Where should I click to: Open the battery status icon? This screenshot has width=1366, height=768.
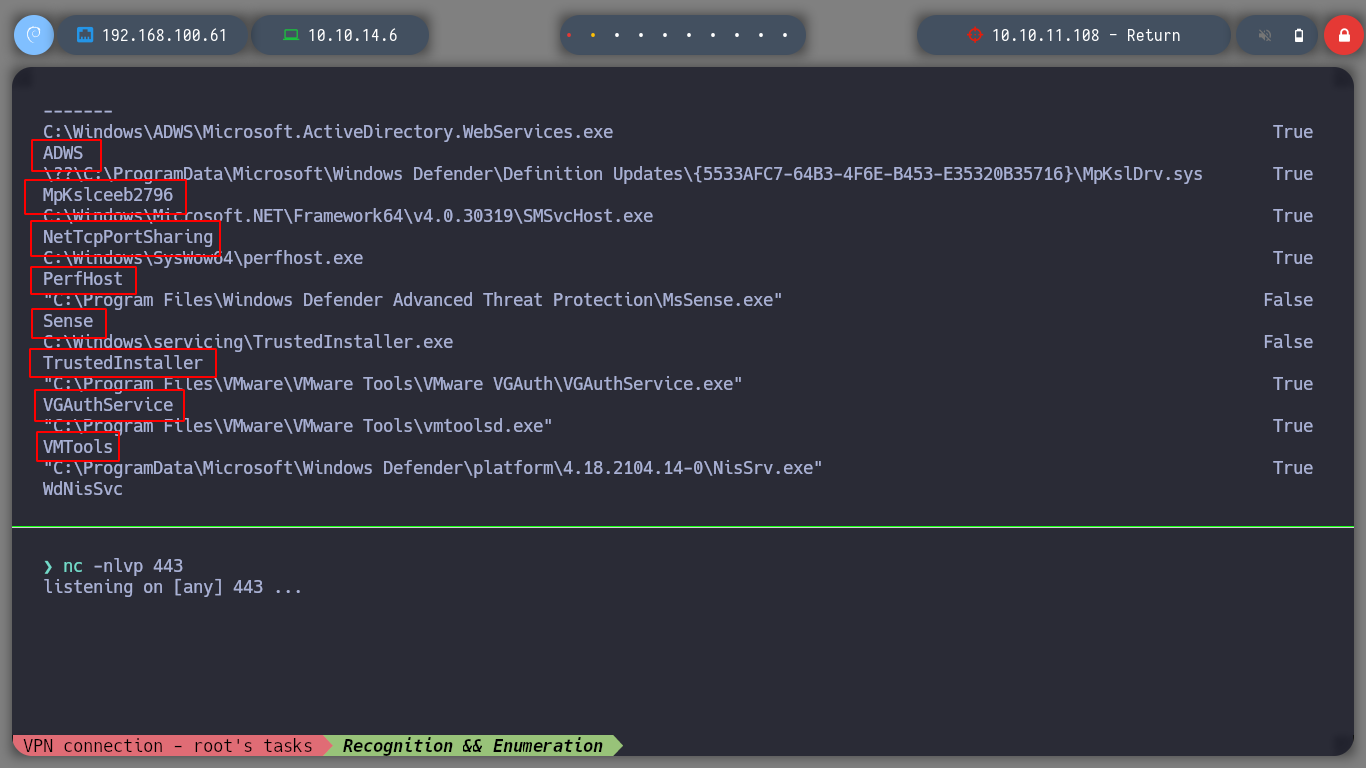[1299, 35]
